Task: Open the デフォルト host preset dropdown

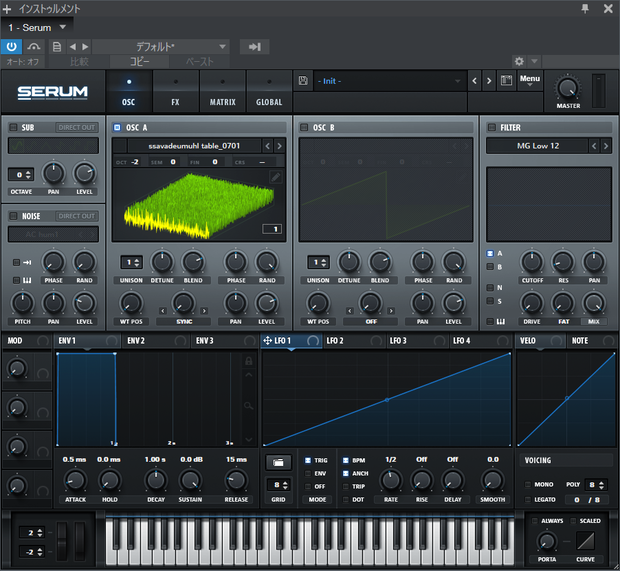Action: pyautogui.click(x=161, y=47)
